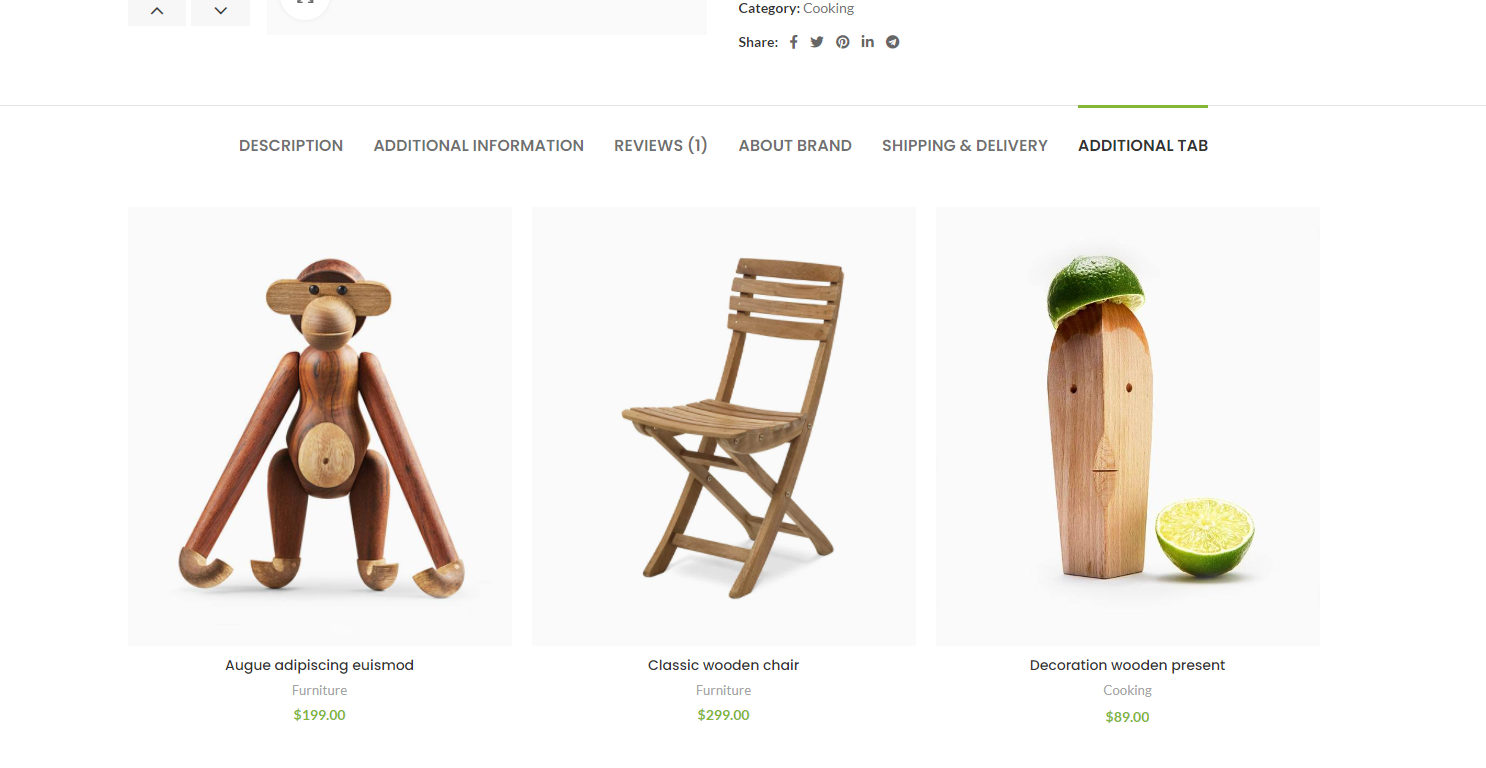Switch to Additional Information tab
The image size is (1486, 768).
coord(479,146)
